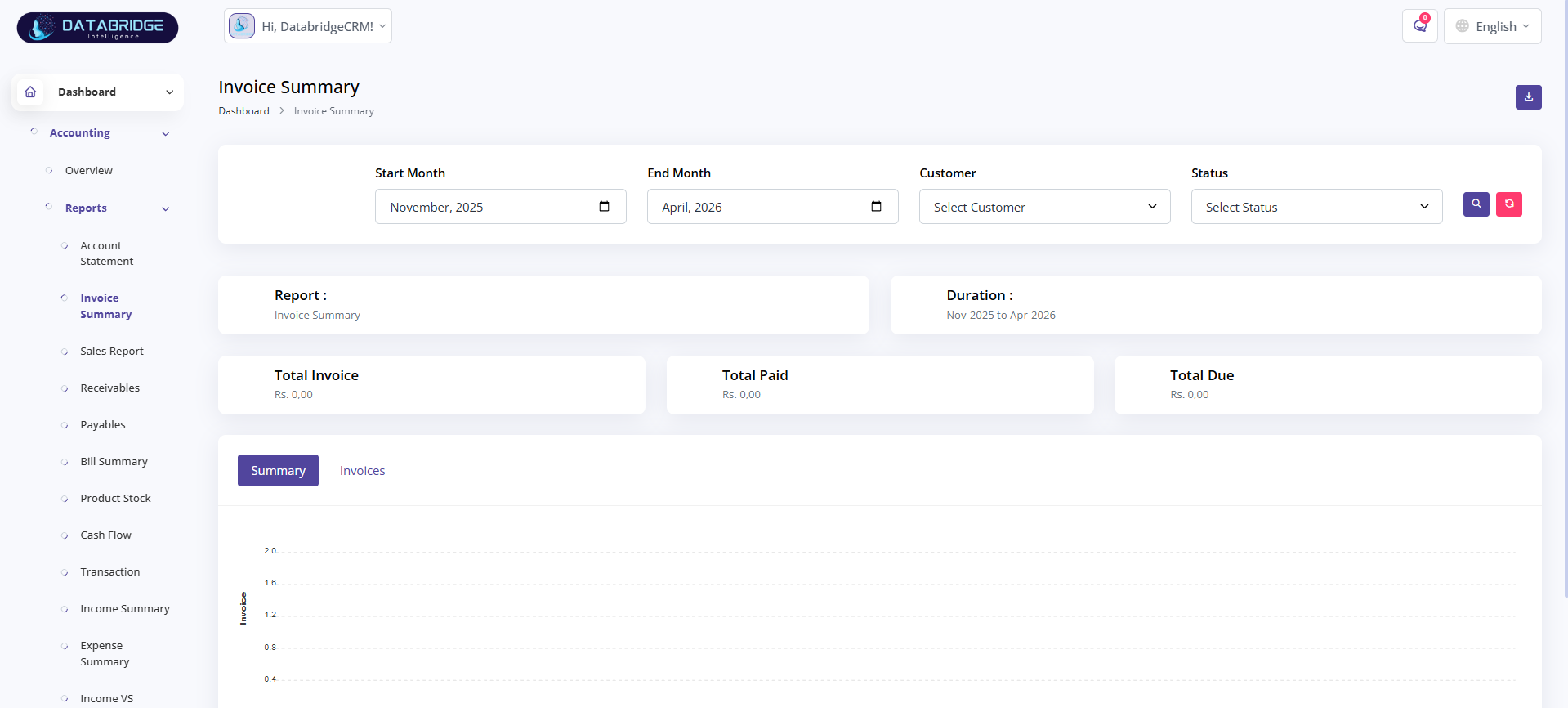Open Bill Summary report
The width and height of the screenshot is (1568, 708).
114,462
